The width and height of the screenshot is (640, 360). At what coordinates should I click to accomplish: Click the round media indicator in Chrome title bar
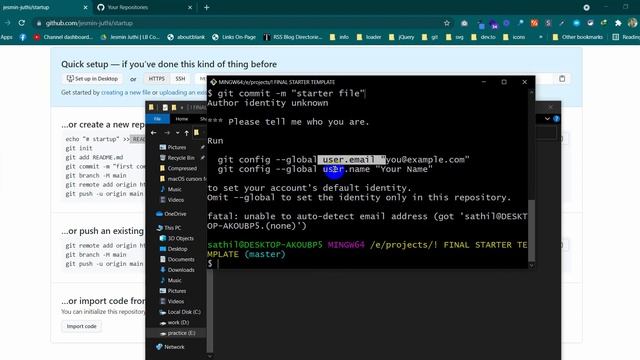(586, 7)
